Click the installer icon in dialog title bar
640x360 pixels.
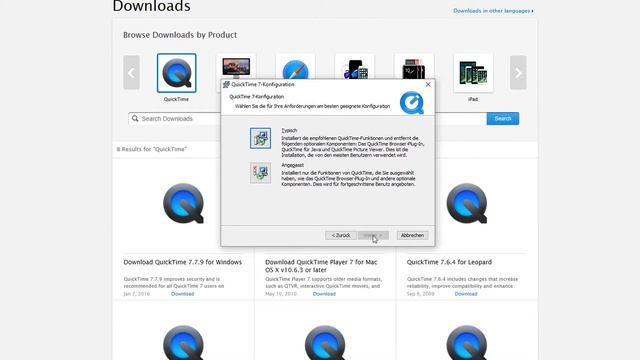226,84
